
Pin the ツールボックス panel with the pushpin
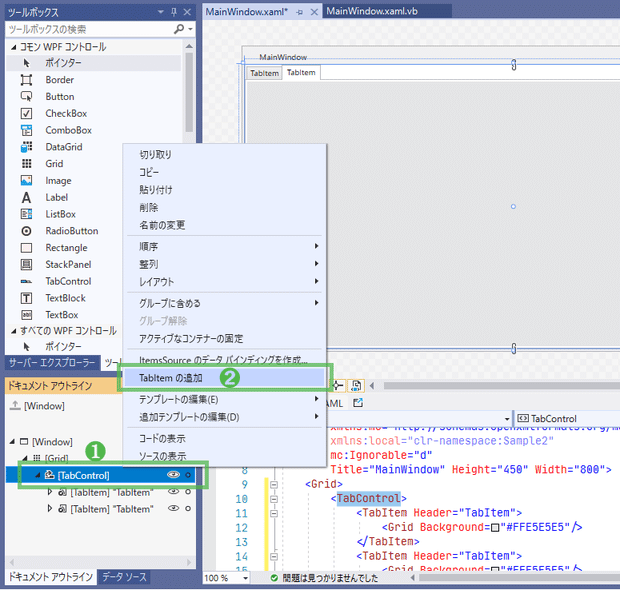coord(174,12)
